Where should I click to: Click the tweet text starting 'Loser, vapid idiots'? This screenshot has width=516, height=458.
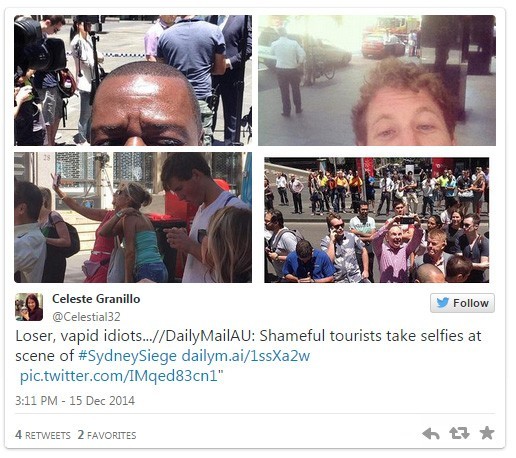(x=248, y=356)
